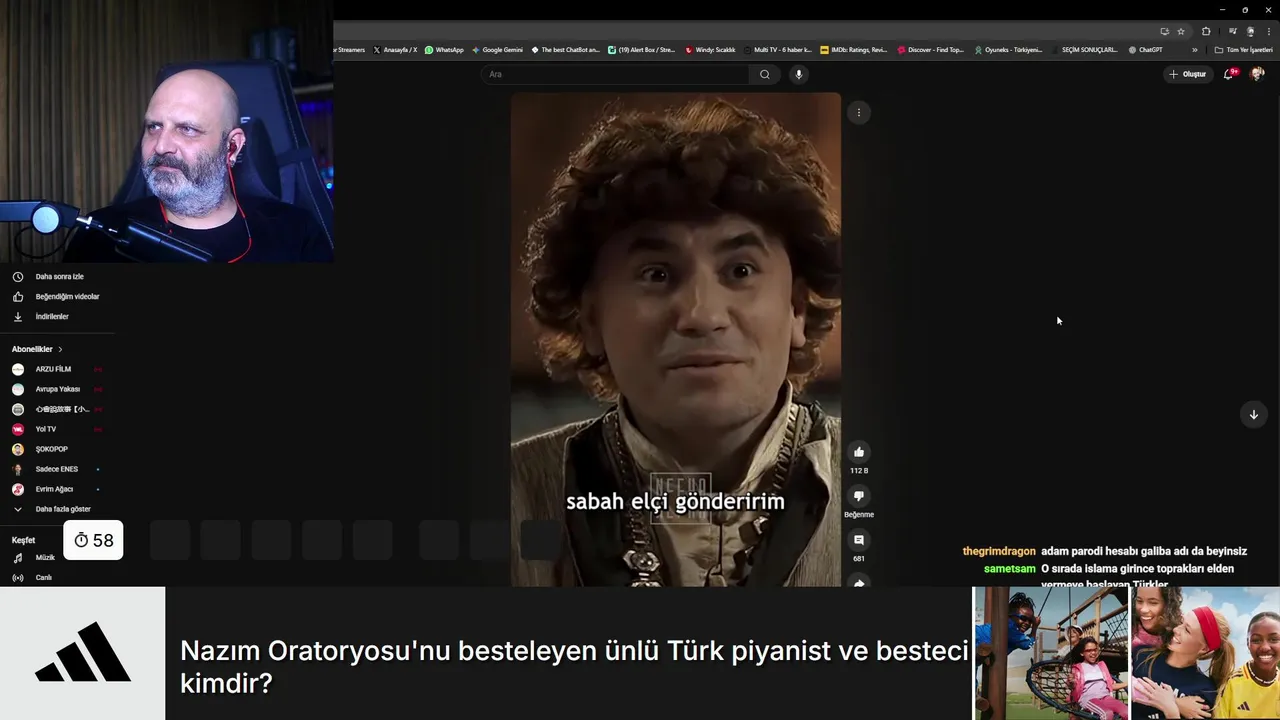This screenshot has height=720, width=1280.
Task: Activate voice search microphone
Action: pyautogui.click(x=798, y=74)
